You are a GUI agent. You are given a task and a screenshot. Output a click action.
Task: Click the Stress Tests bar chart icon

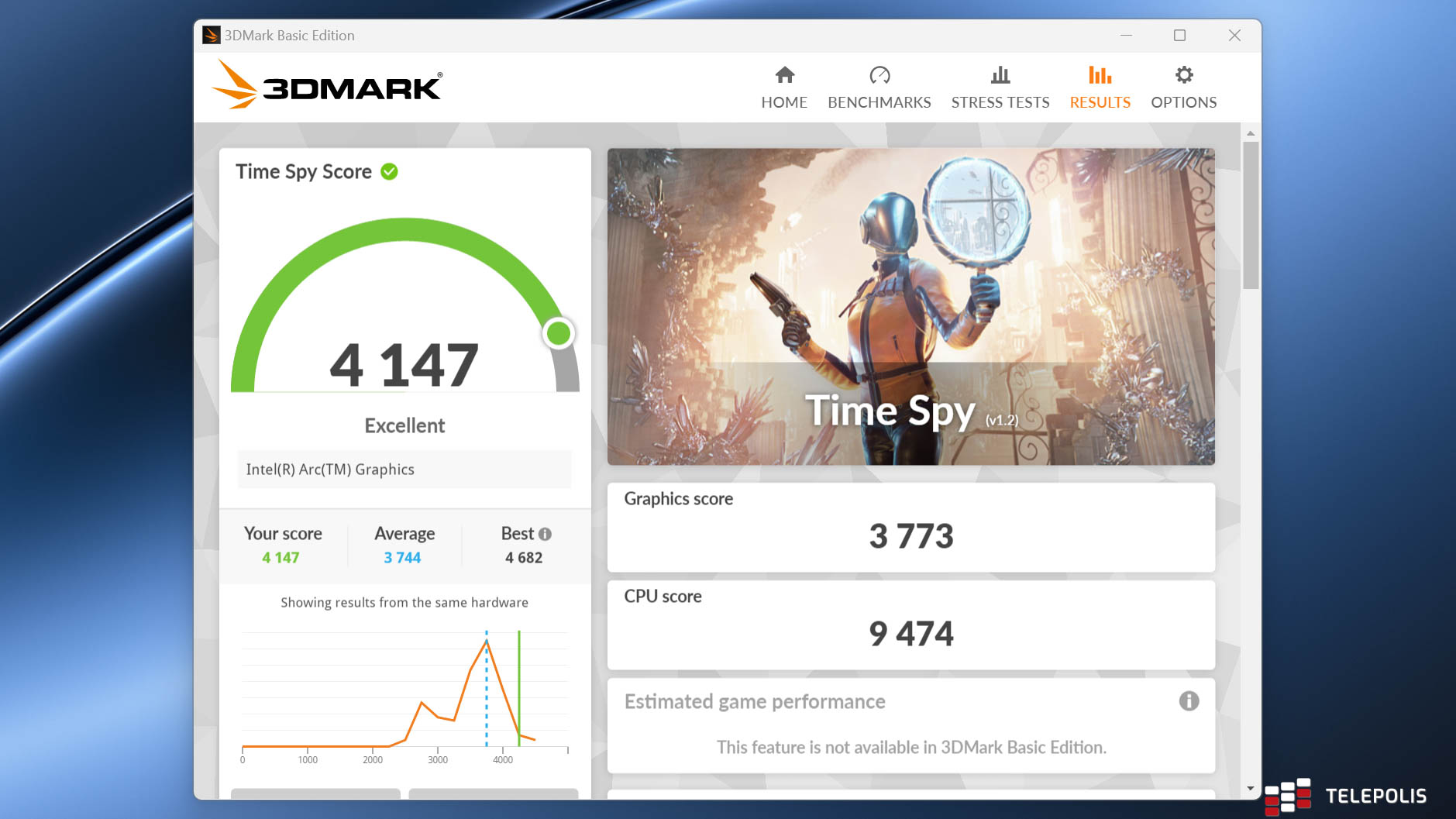[x=1000, y=75]
